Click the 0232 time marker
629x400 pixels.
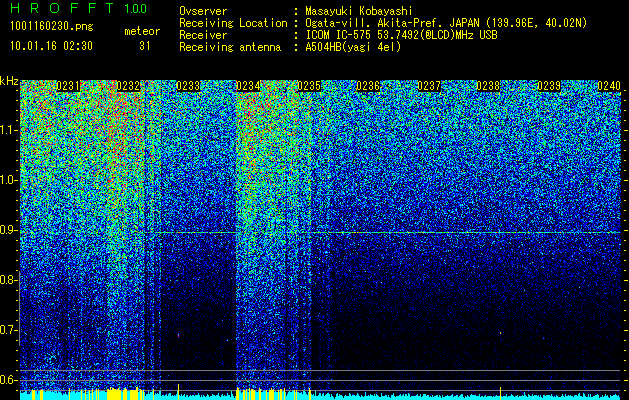[x=128, y=86]
